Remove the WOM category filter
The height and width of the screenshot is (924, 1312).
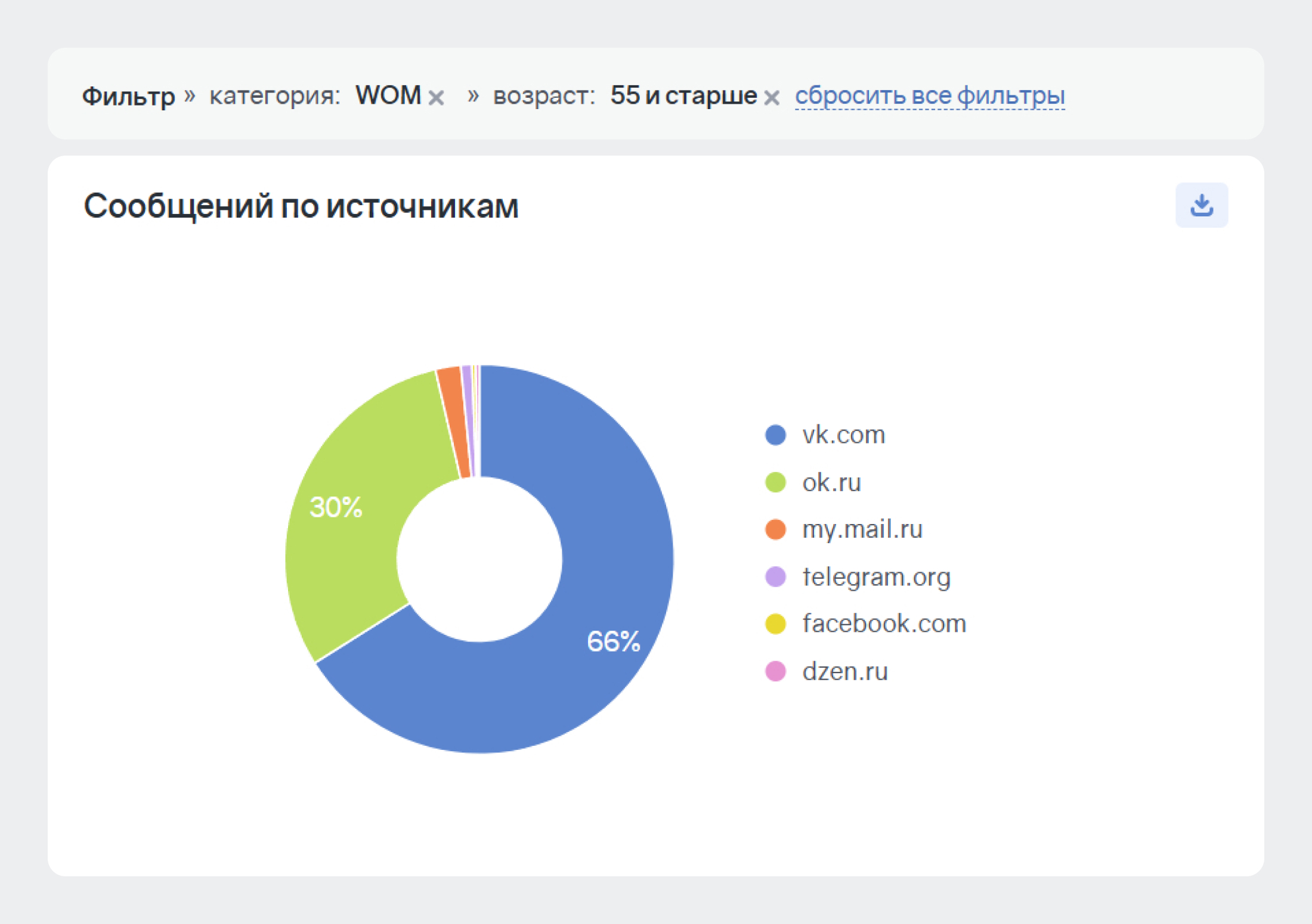pyautogui.click(x=436, y=97)
